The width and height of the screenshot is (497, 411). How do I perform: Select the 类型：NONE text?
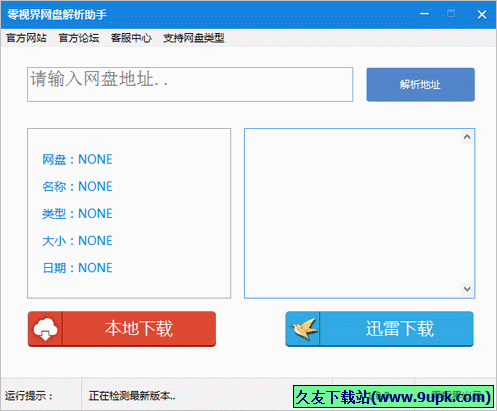(x=77, y=214)
